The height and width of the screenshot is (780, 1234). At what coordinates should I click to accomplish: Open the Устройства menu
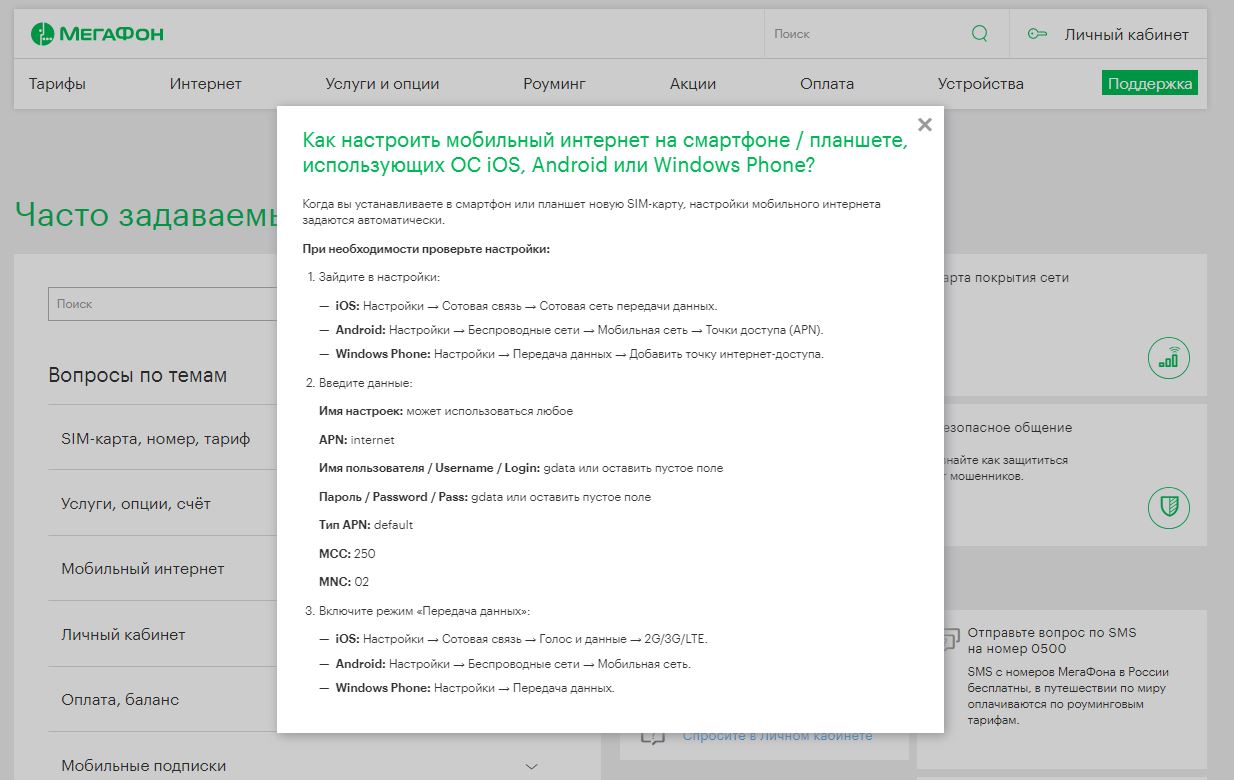[x=980, y=84]
